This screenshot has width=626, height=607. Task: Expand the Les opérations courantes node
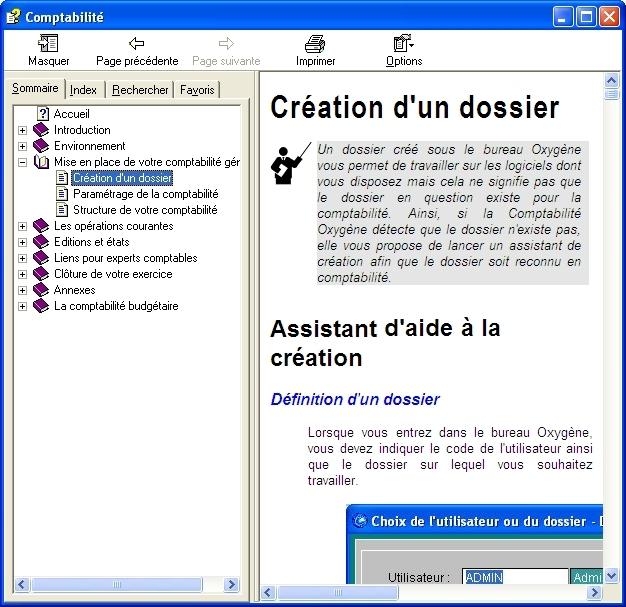tap(22, 226)
